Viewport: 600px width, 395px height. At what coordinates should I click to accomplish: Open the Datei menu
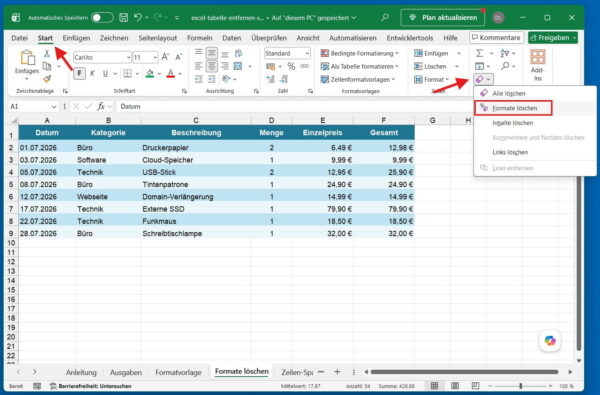[20, 38]
